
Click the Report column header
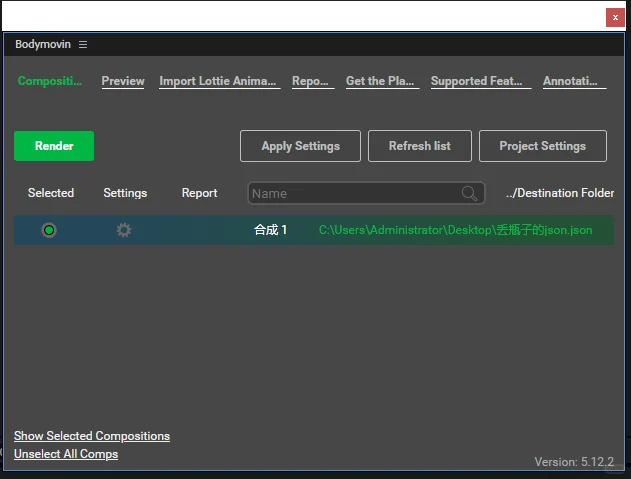point(199,193)
